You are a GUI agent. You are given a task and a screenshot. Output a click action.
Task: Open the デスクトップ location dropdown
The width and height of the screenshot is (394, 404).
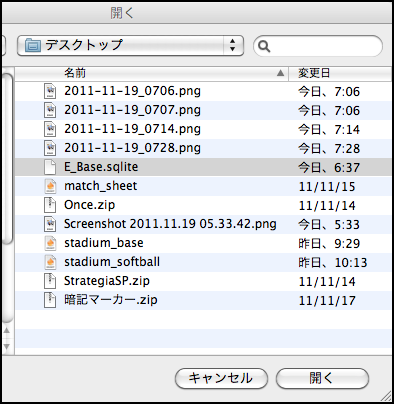[x=130, y=45]
